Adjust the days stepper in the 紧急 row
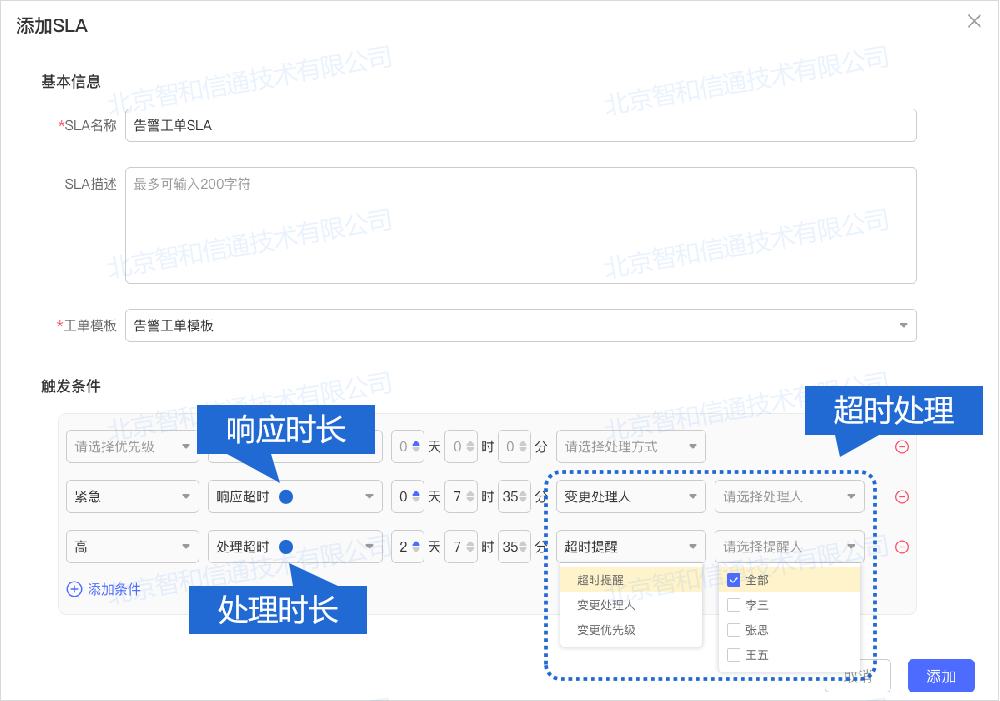This screenshot has width=1000, height=701. coord(416,496)
